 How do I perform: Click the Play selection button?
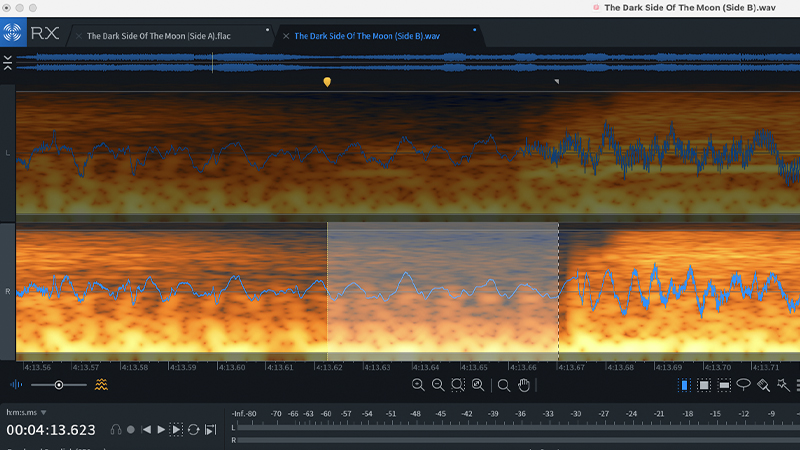(x=177, y=430)
